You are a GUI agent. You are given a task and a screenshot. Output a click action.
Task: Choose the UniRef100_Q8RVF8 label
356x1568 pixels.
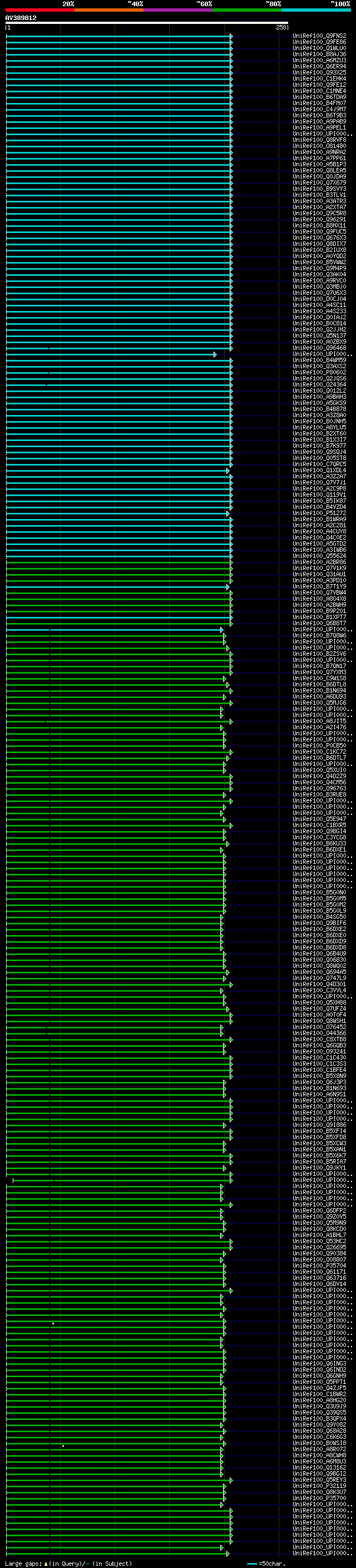[319, 140]
